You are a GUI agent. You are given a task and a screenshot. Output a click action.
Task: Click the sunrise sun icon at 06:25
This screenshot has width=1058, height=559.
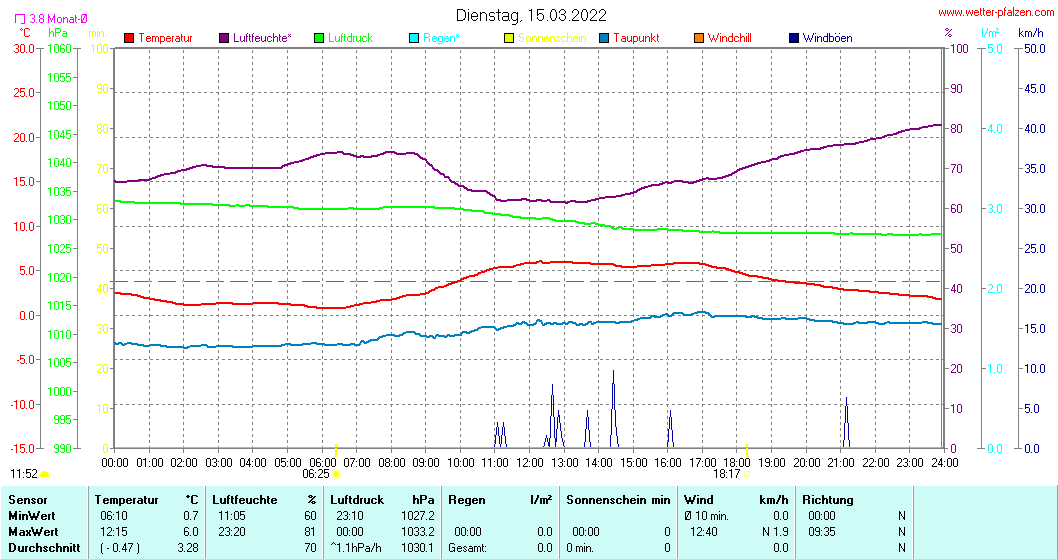point(336,474)
